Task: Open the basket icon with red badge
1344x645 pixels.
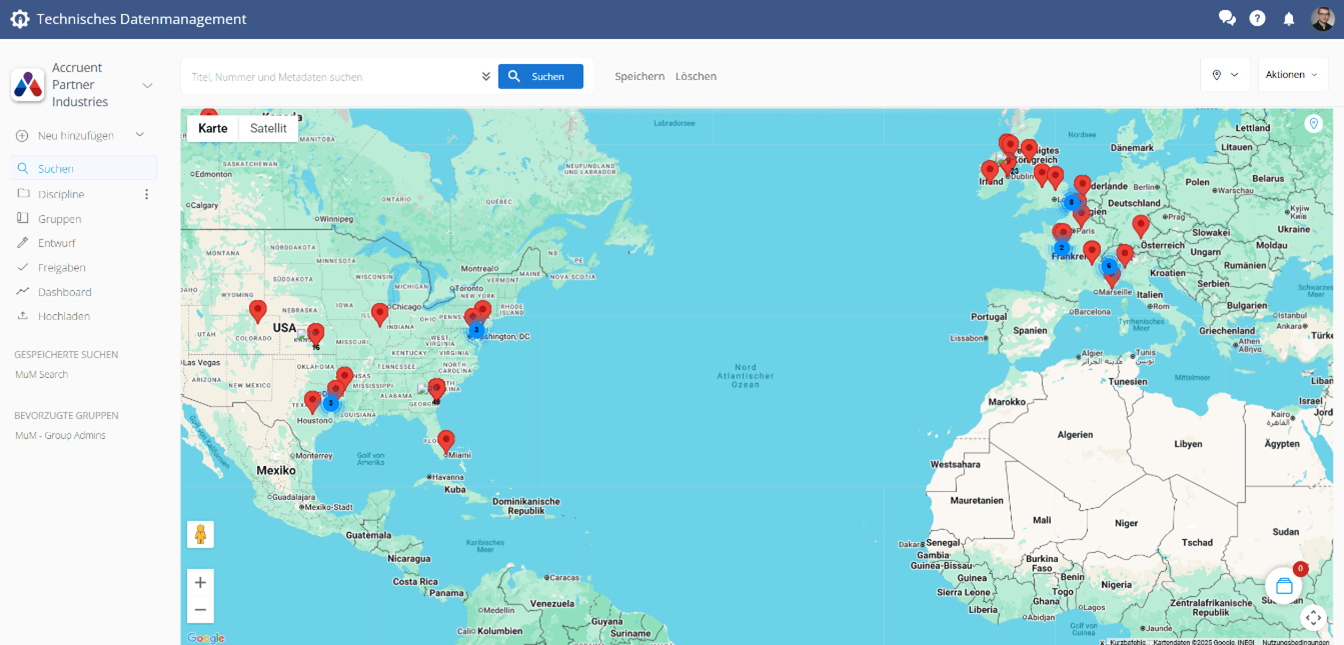Action: click(x=1284, y=586)
